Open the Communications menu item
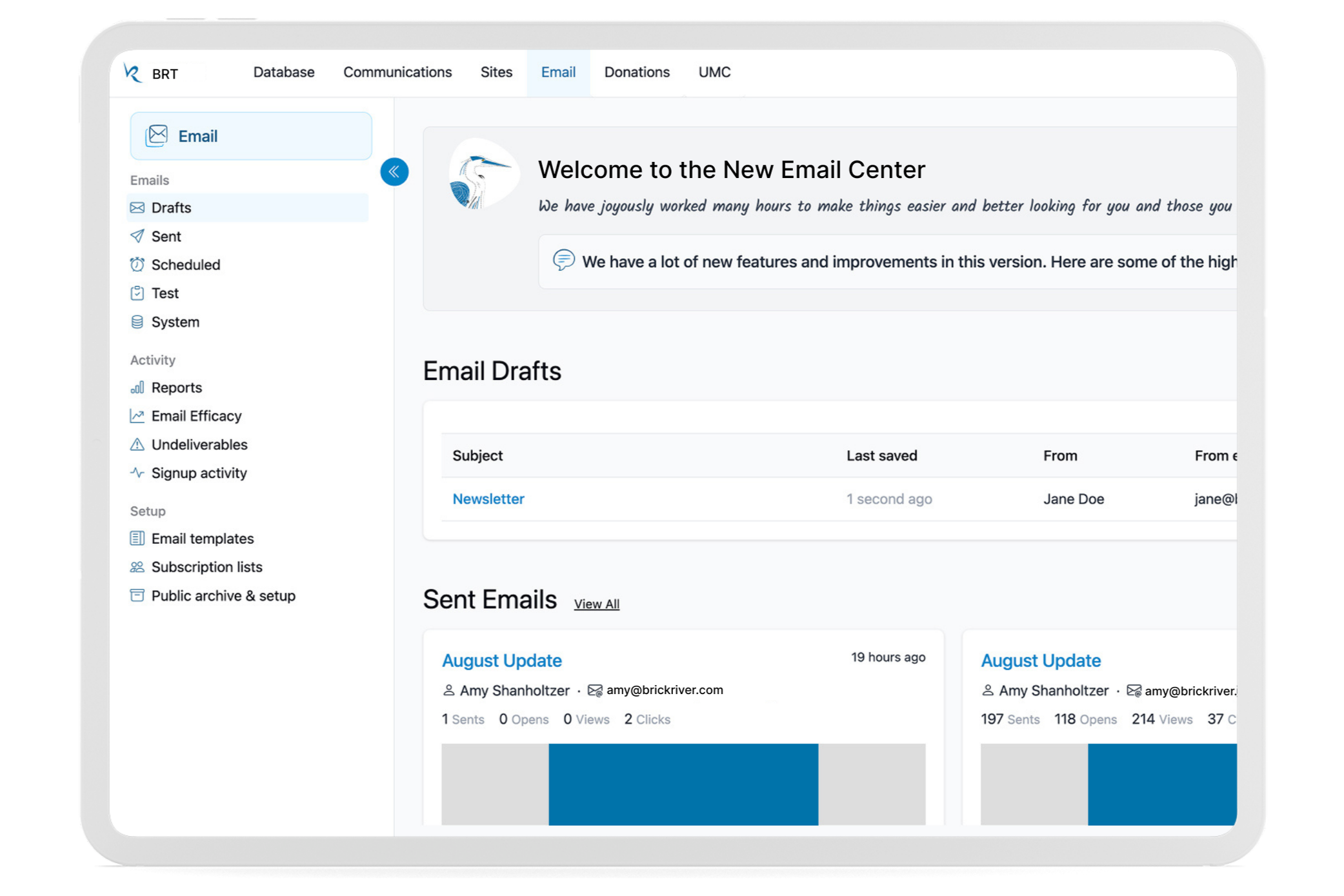 pyautogui.click(x=397, y=72)
